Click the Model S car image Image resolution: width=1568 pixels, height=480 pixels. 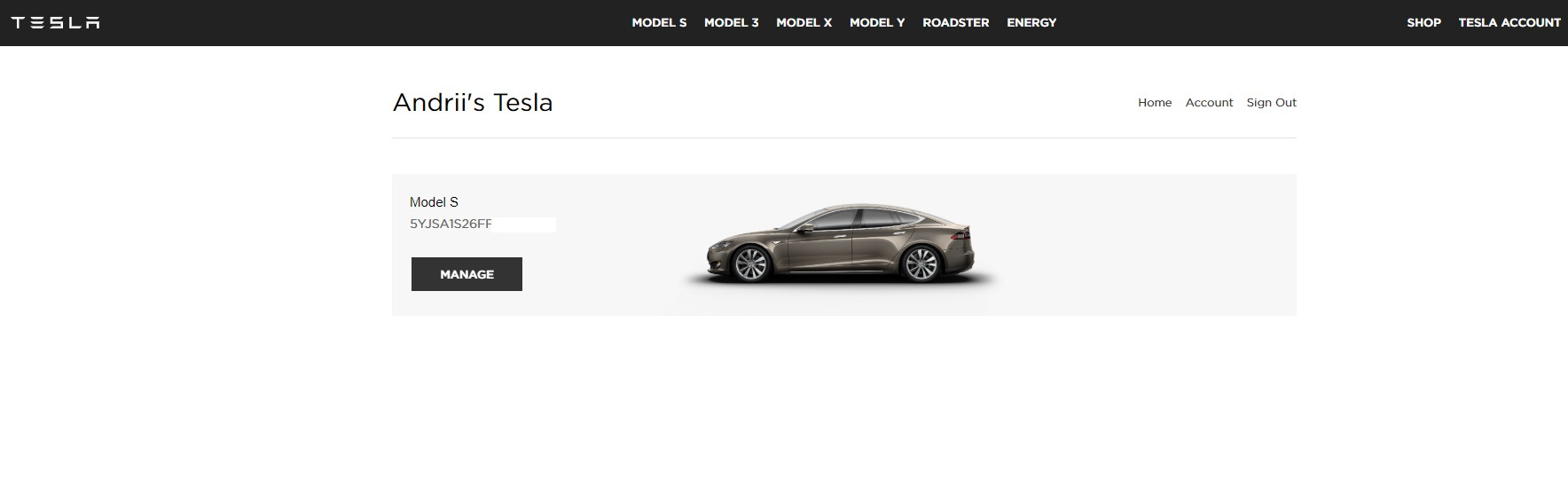tap(839, 245)
